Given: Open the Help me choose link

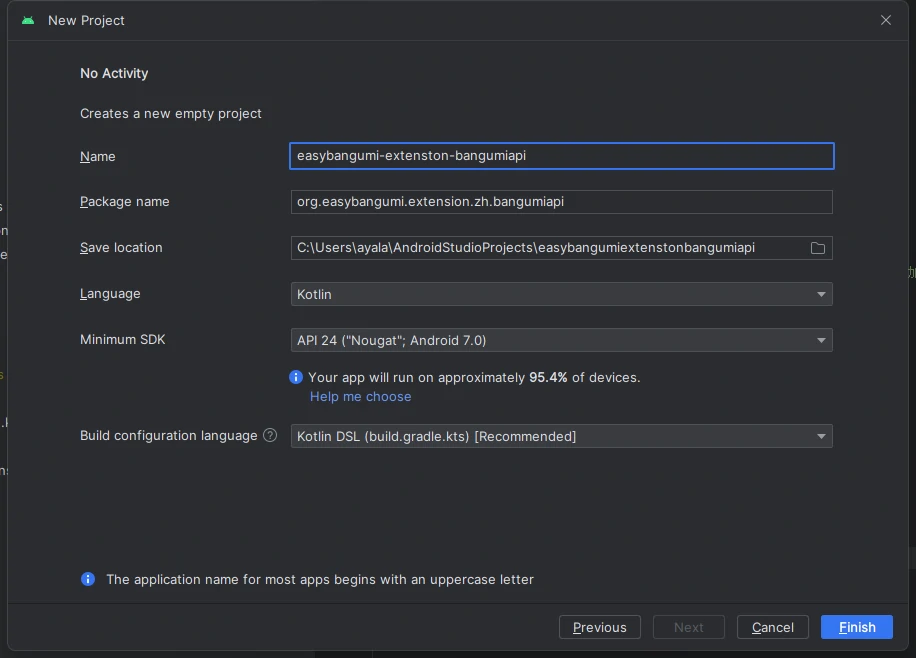Looking at the screenshot, I should point(360,396).
